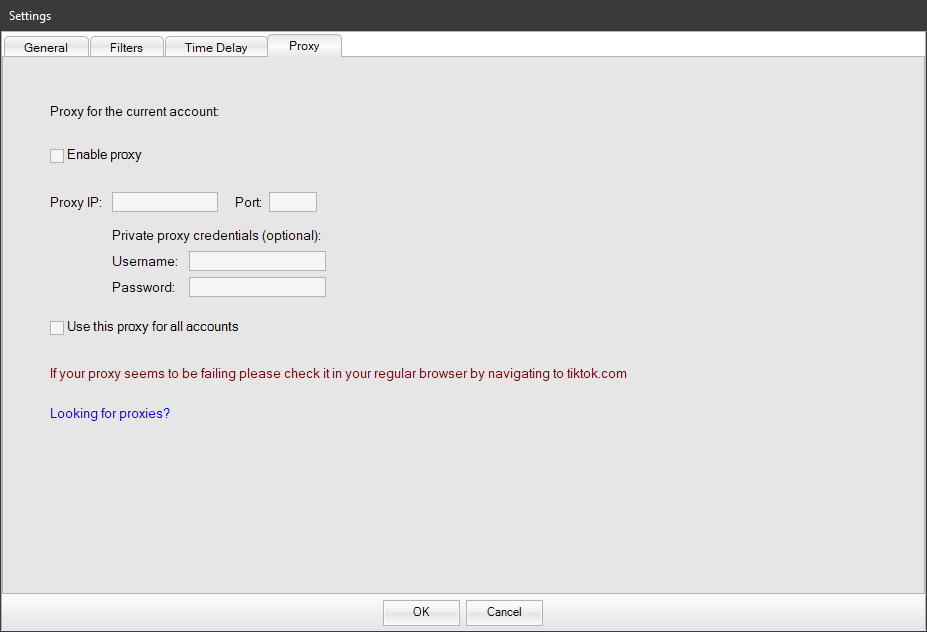Enable Use this proxy for all accounts

57,328
